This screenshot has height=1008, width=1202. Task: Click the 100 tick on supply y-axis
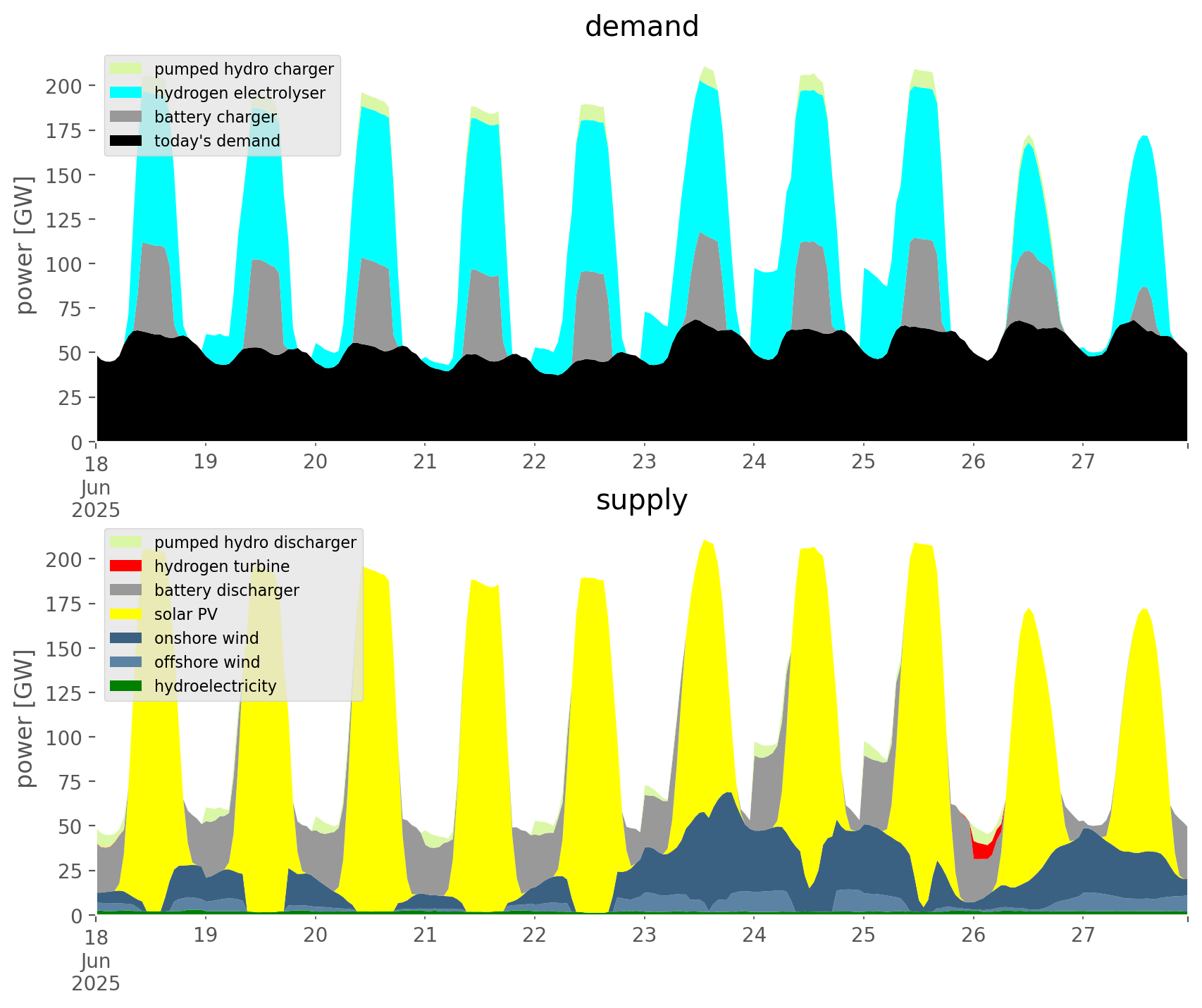tap(63, 738)
